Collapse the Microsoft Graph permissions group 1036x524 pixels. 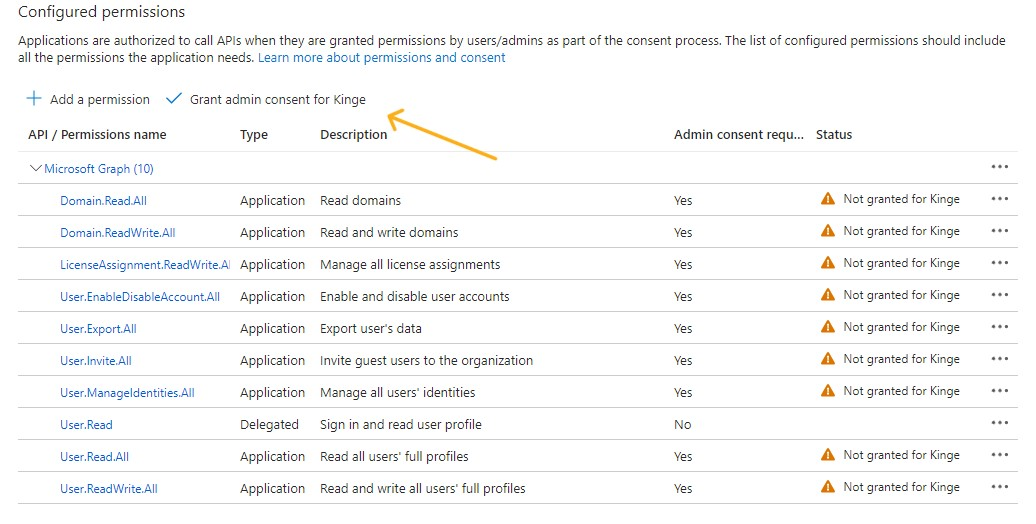coord(36,169)
